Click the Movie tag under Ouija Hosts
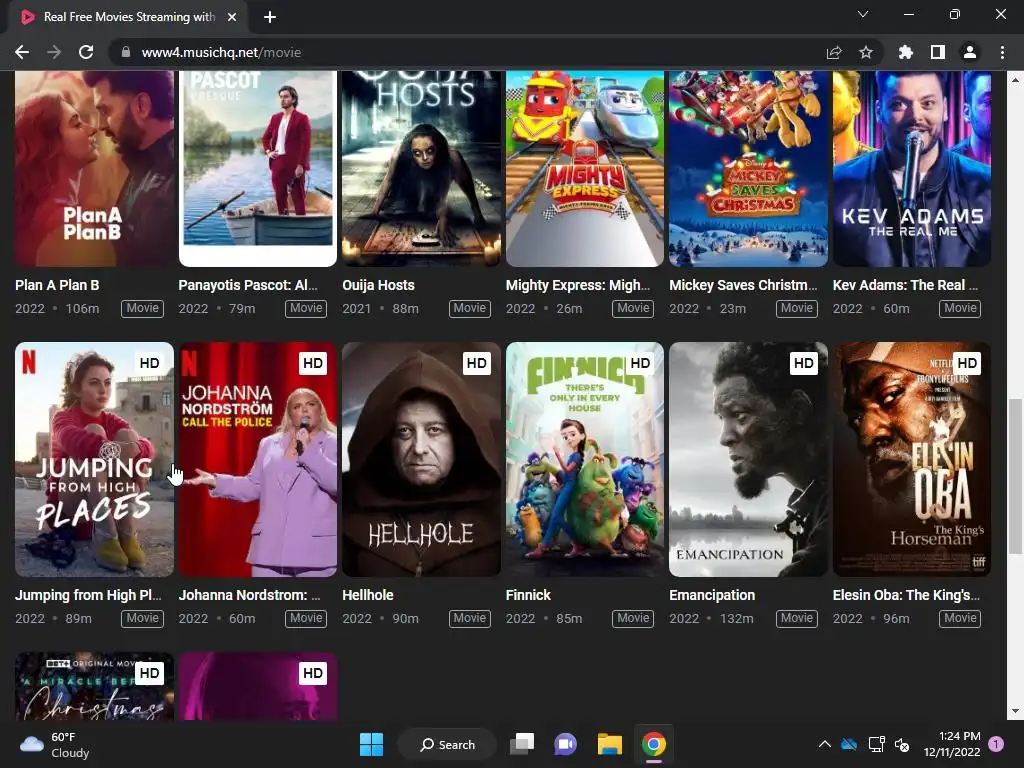 [x=470, y=308]
